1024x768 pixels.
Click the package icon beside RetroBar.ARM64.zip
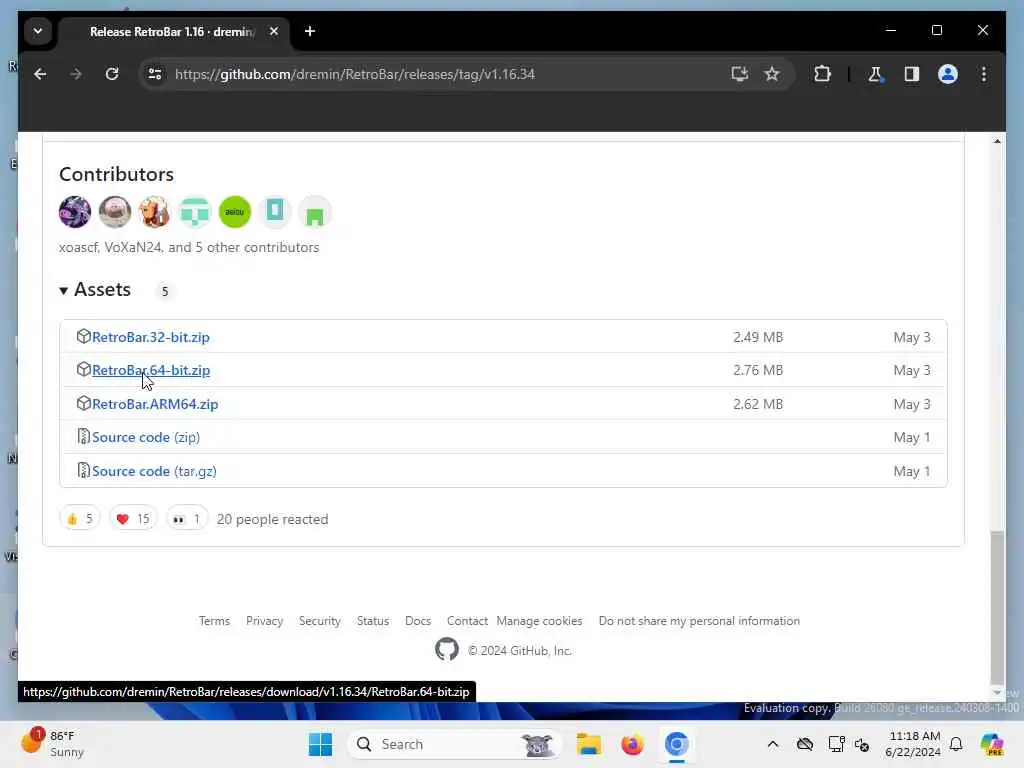pos(84,404)
